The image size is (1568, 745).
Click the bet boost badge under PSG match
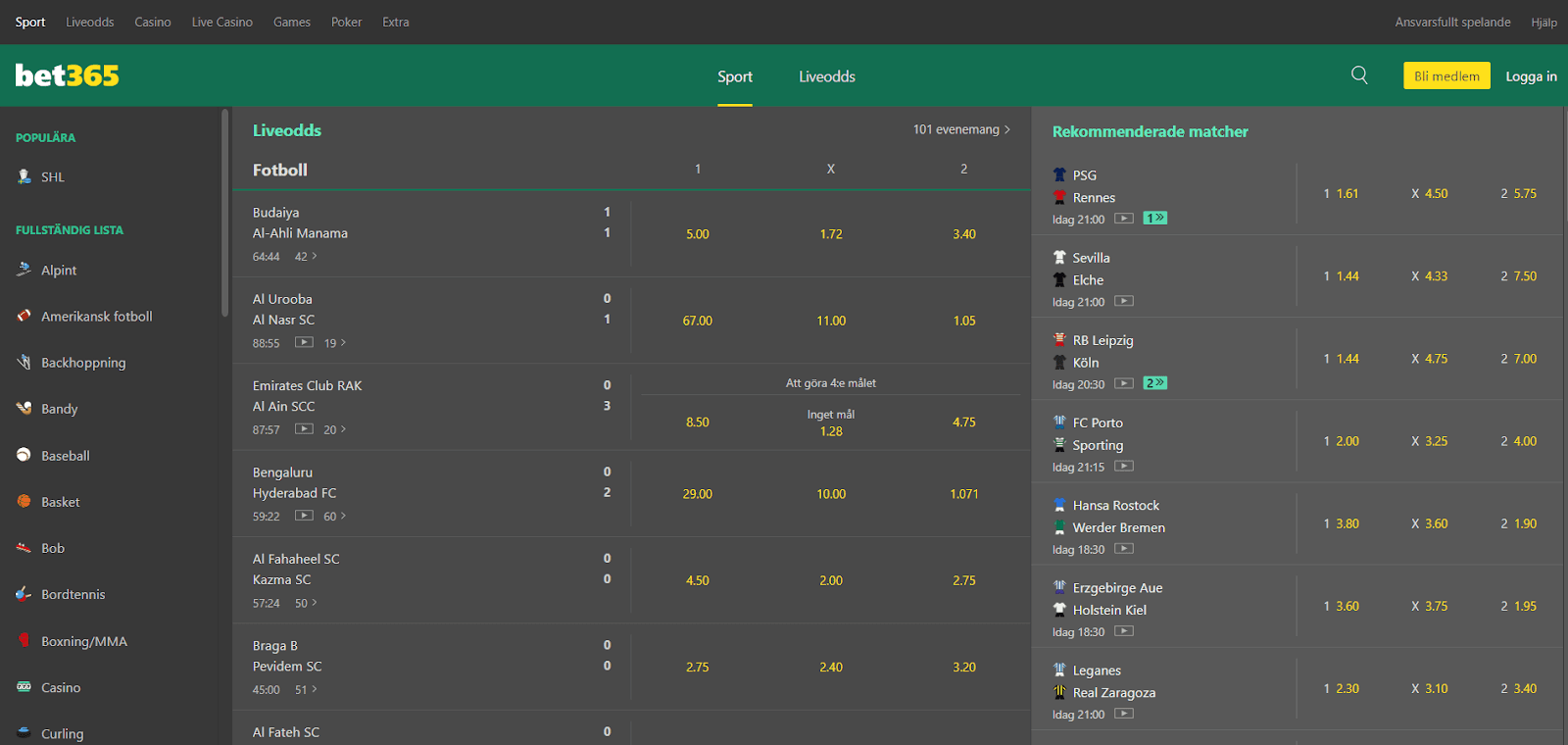point(1155,219)
